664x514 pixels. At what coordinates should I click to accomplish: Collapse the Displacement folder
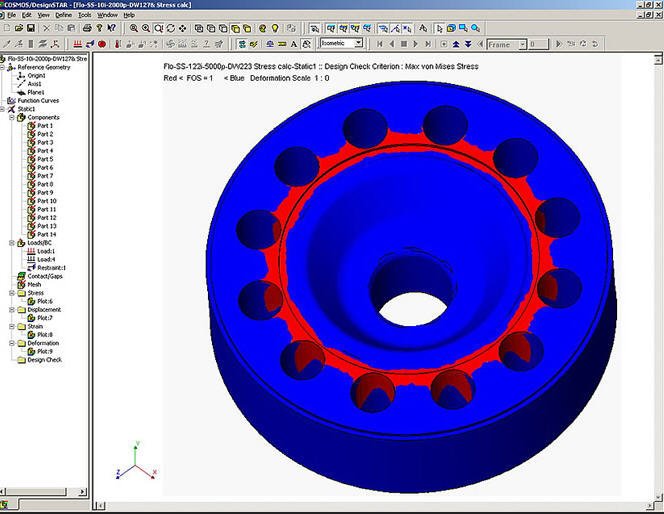click(x=12, y=310)
